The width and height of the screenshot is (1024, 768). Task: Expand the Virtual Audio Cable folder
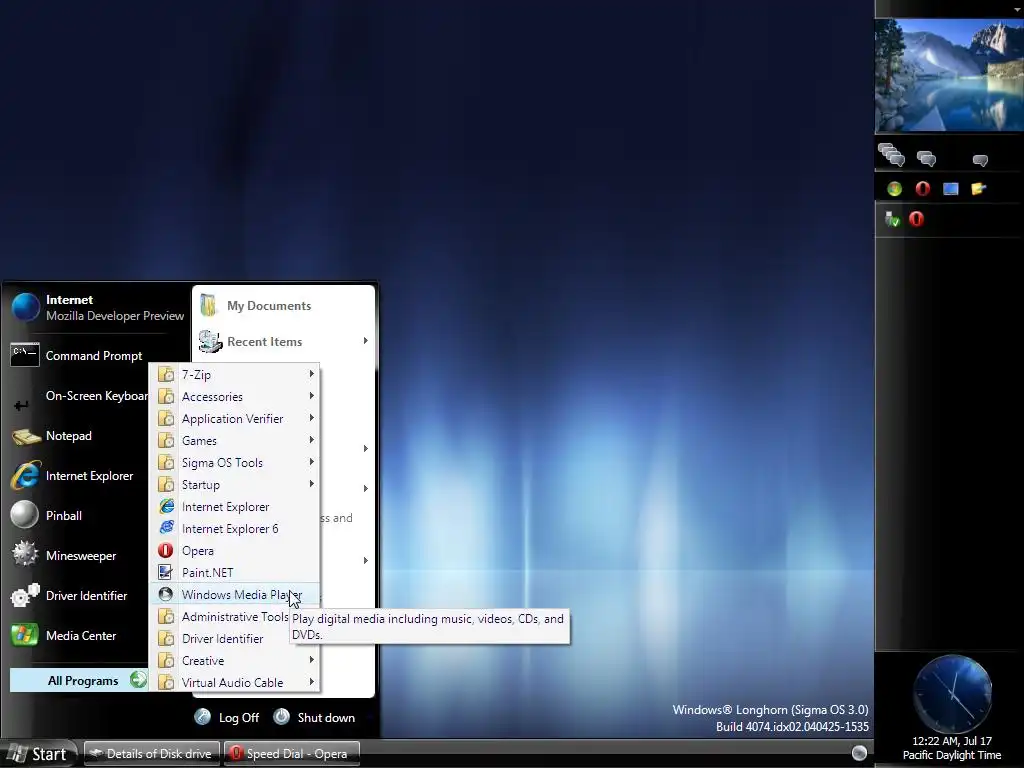tap(235, 682)
